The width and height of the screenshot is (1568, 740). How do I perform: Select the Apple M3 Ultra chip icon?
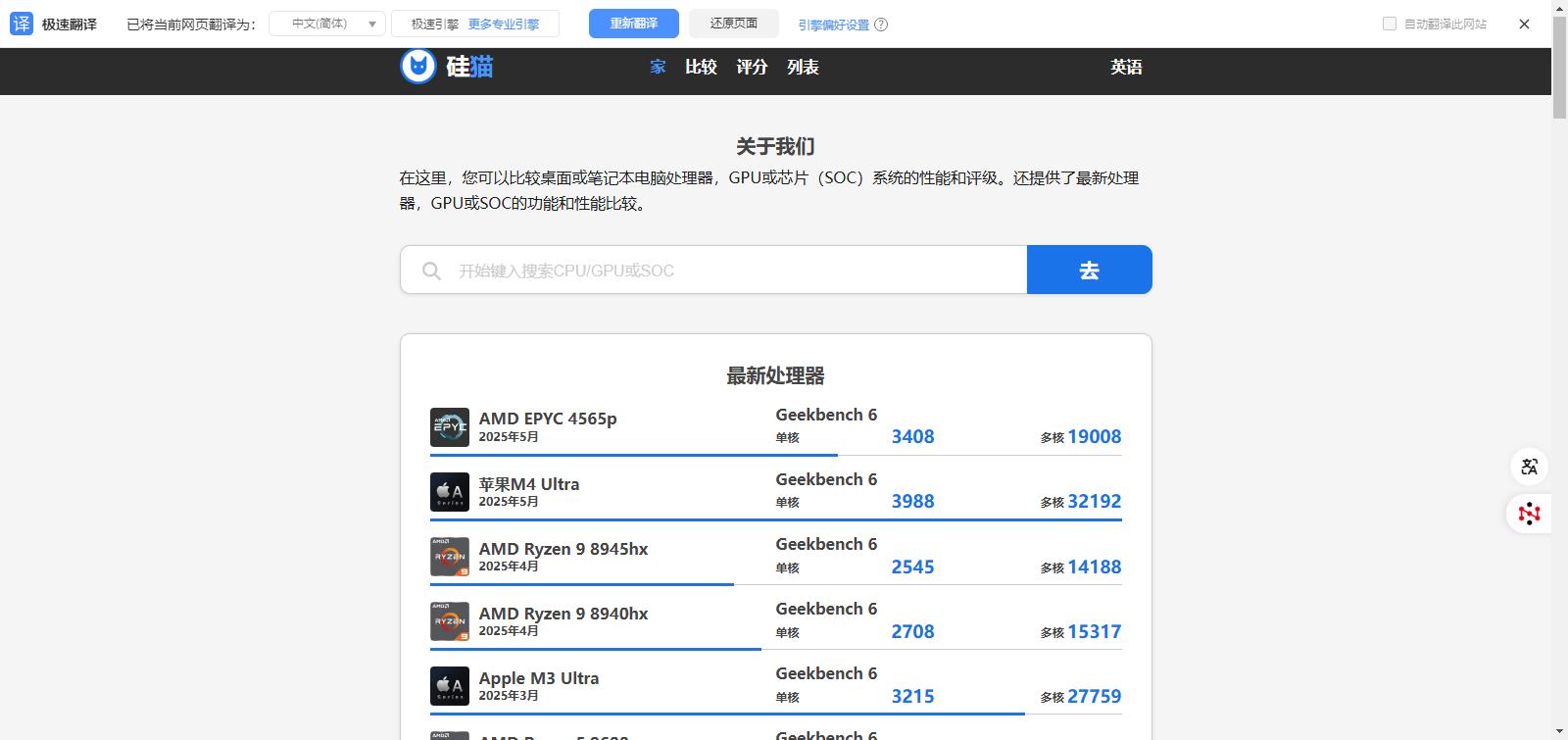[x=450, y=686]
